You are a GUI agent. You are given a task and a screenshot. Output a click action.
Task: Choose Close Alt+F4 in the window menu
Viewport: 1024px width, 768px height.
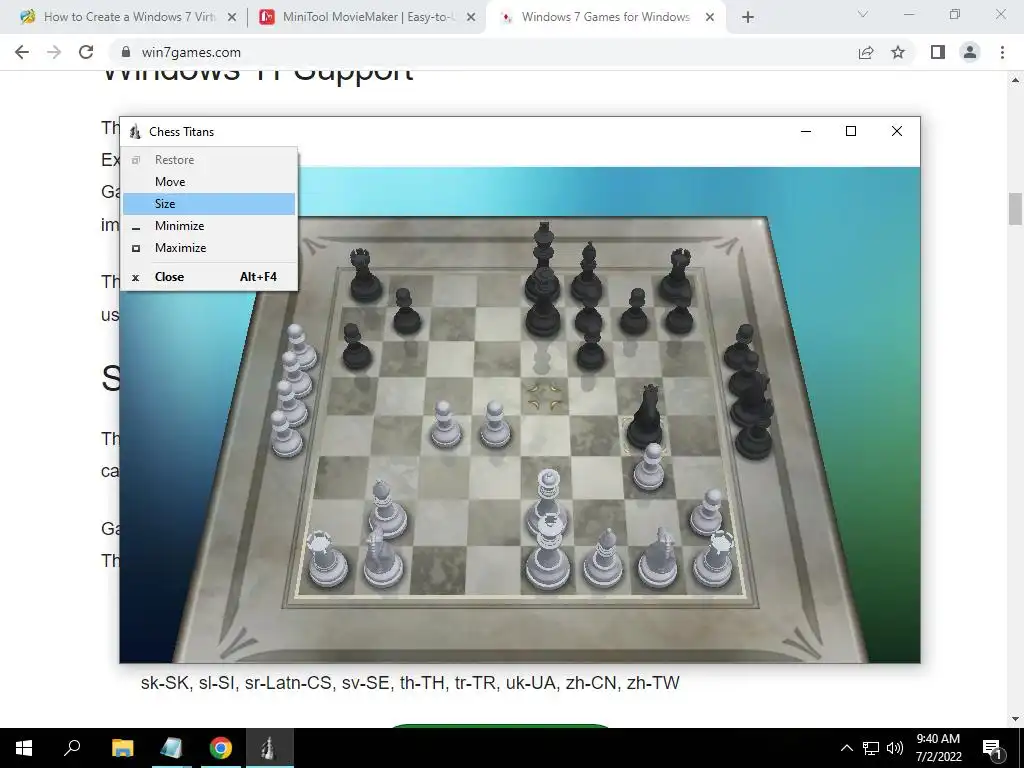[x=209, y=277]
